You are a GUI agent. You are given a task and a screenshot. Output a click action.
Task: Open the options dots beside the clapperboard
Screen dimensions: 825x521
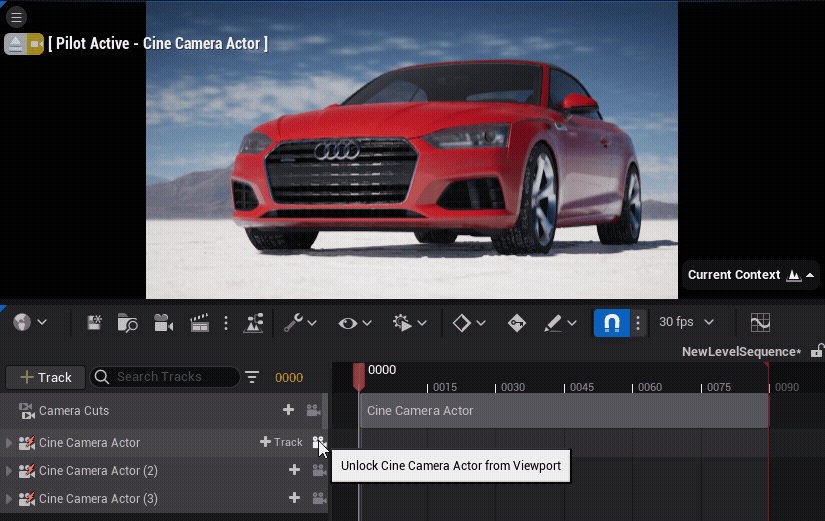[226, 323]
